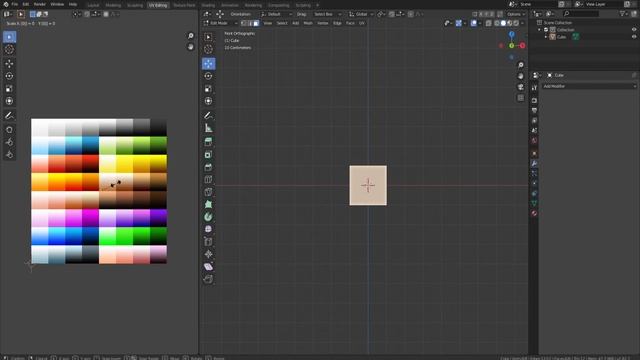Screen dimensions: 640x360
Task: Open the Render menu
Action: 40,4
